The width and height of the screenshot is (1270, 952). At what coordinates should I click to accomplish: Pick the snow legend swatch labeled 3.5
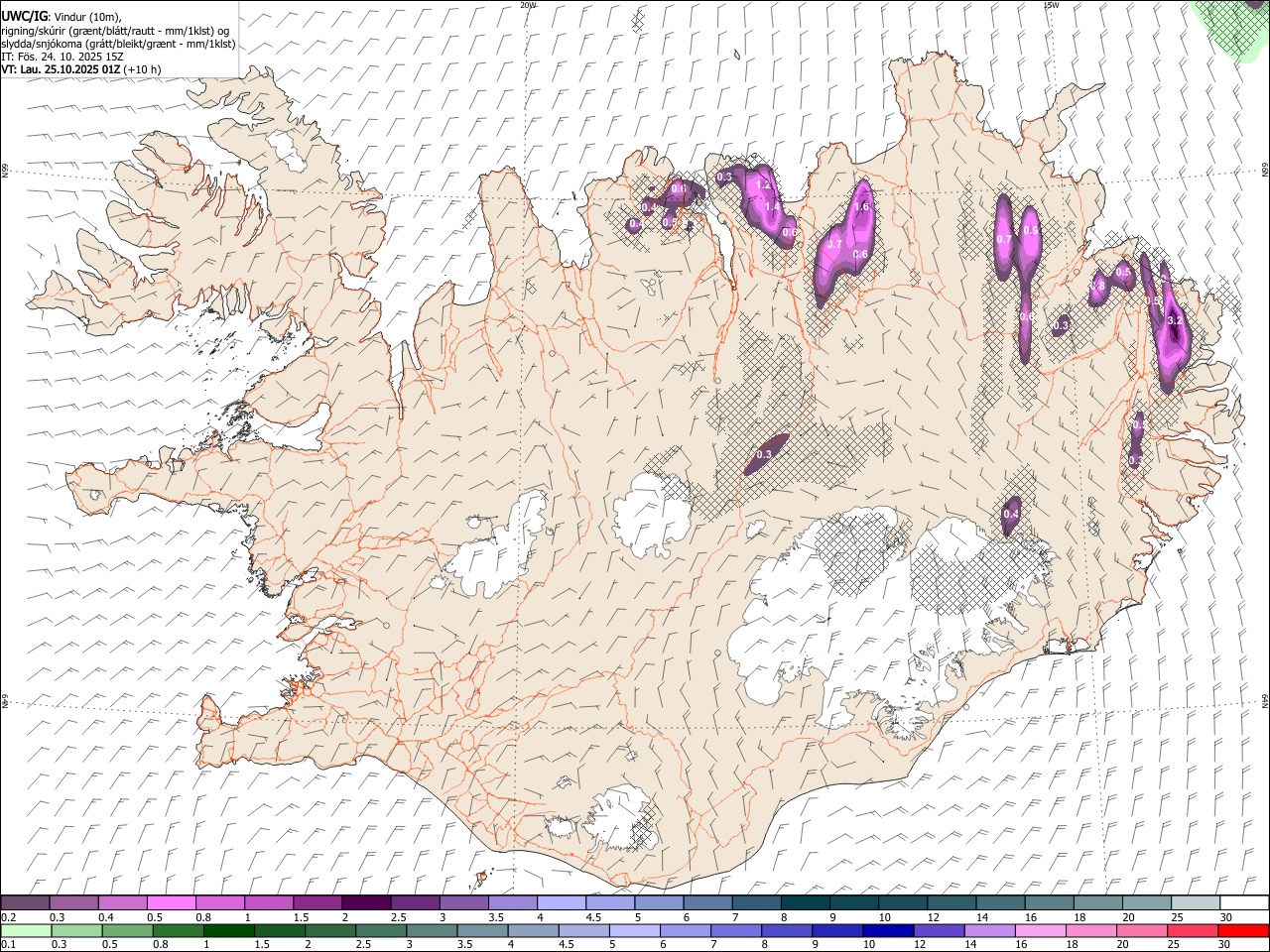pyautogui.click(x=512, y=902)
